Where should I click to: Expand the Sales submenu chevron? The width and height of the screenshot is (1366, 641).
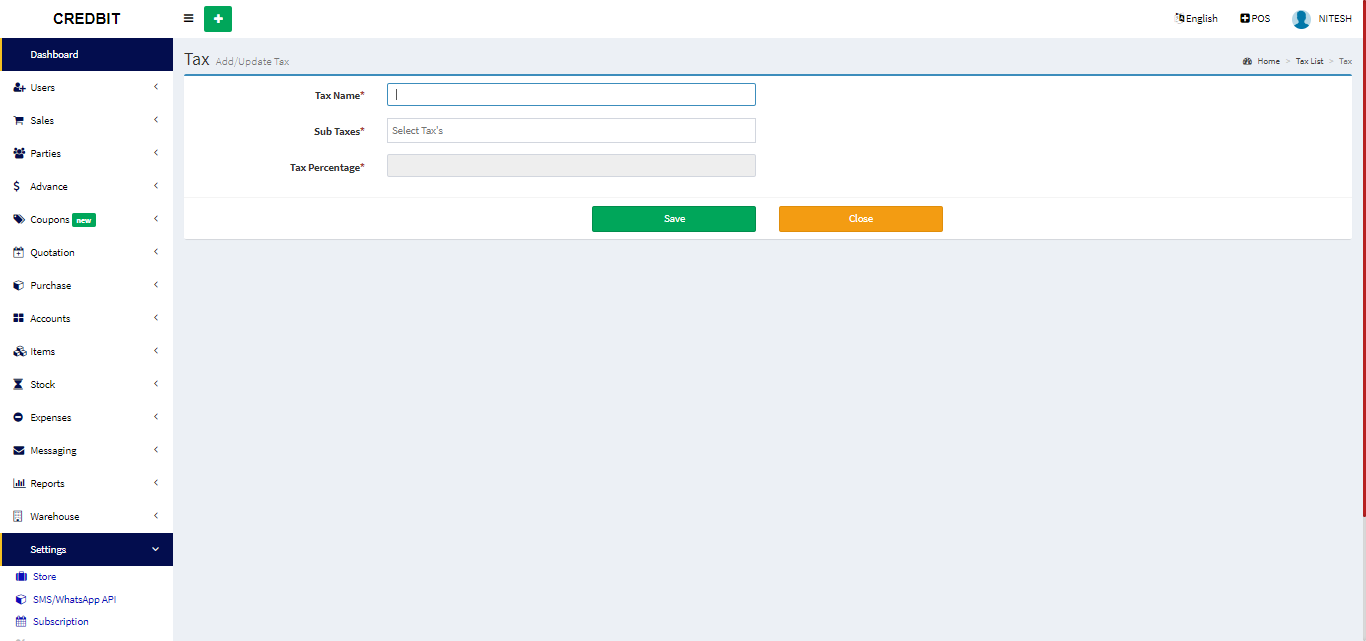[156, 120]
